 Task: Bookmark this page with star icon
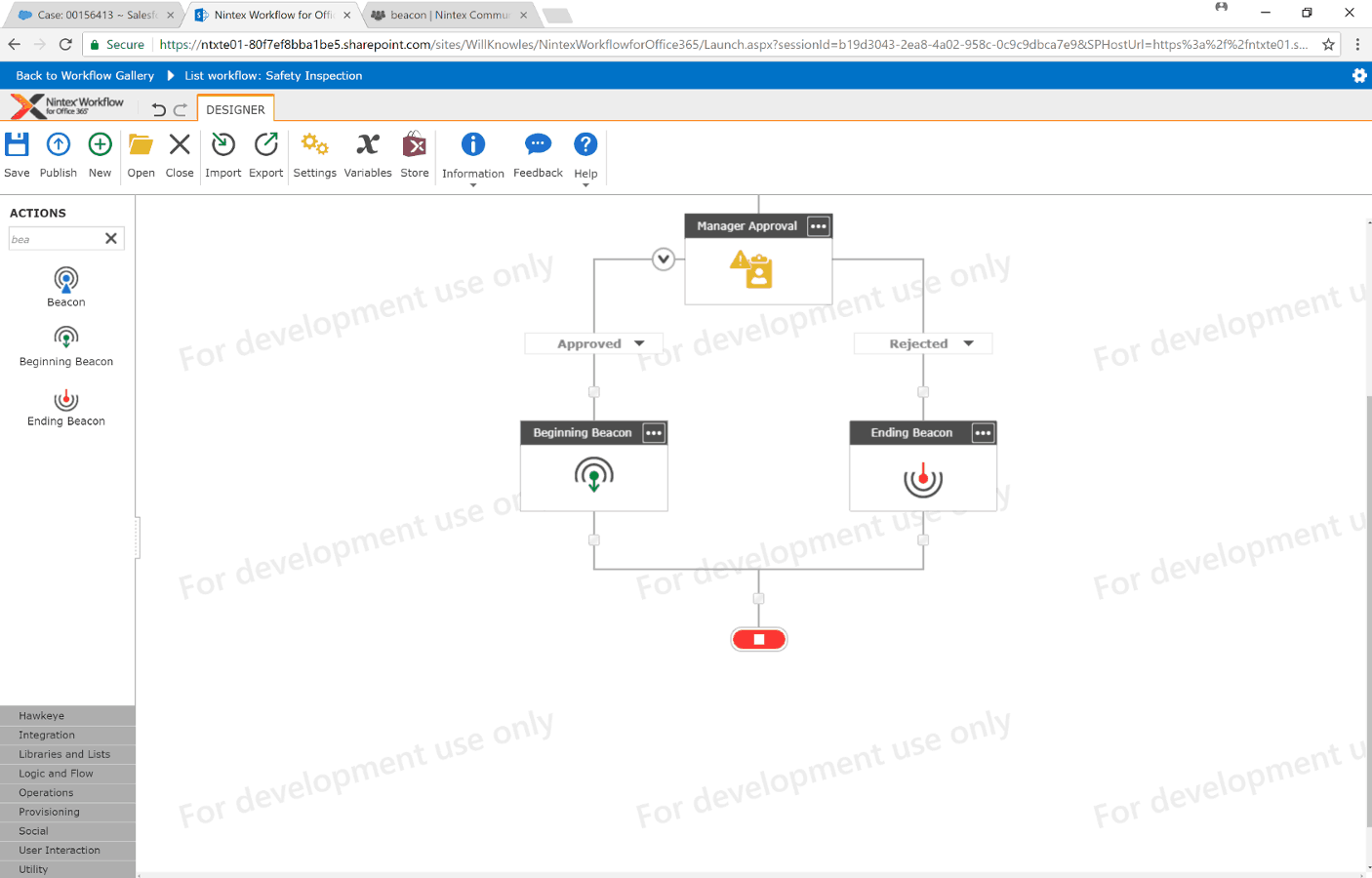(1328, 44)
